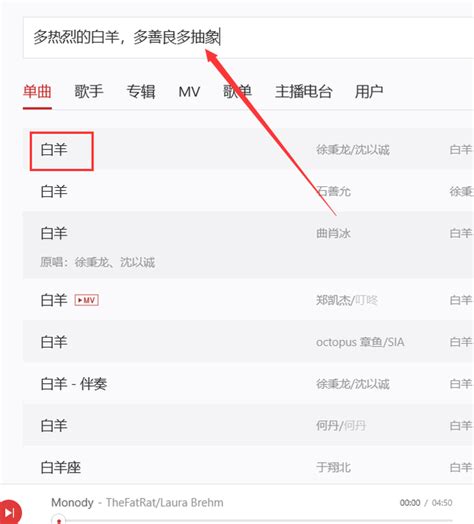Screen dimensions: 474x524
Task: Open the artist 曲肖冰
Action: point(333,233)
